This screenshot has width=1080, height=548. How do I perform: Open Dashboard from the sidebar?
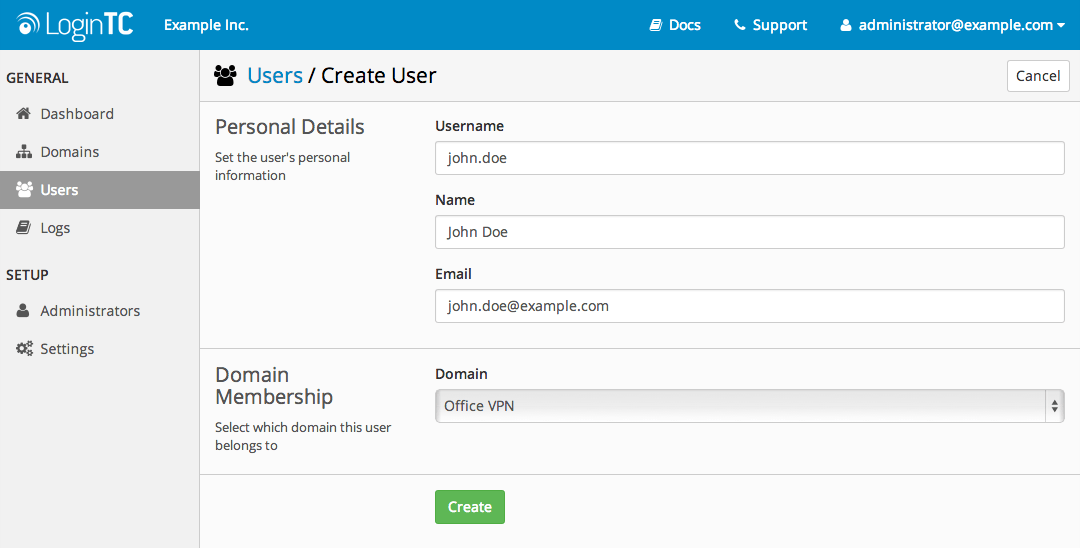77,114
